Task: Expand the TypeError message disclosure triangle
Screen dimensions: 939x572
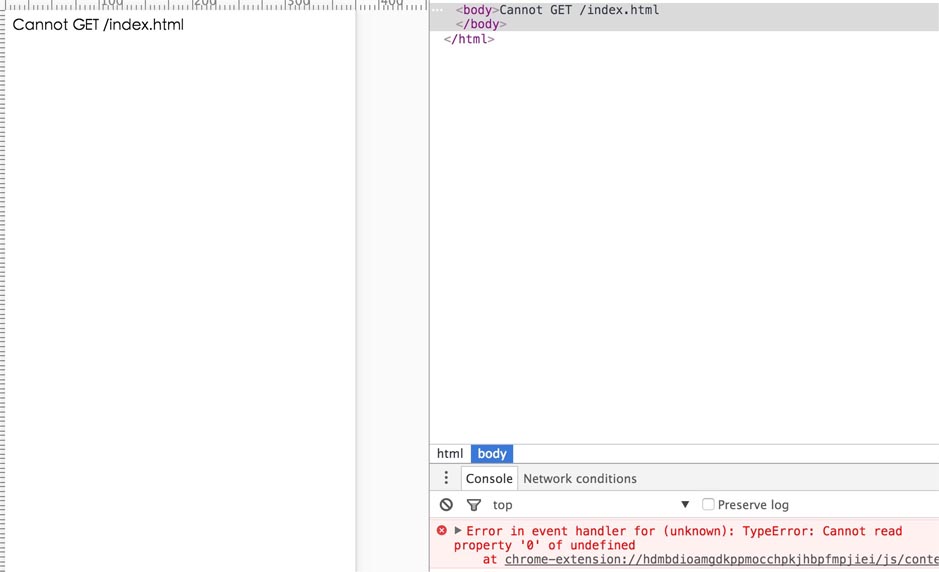Action: (458, 531)
